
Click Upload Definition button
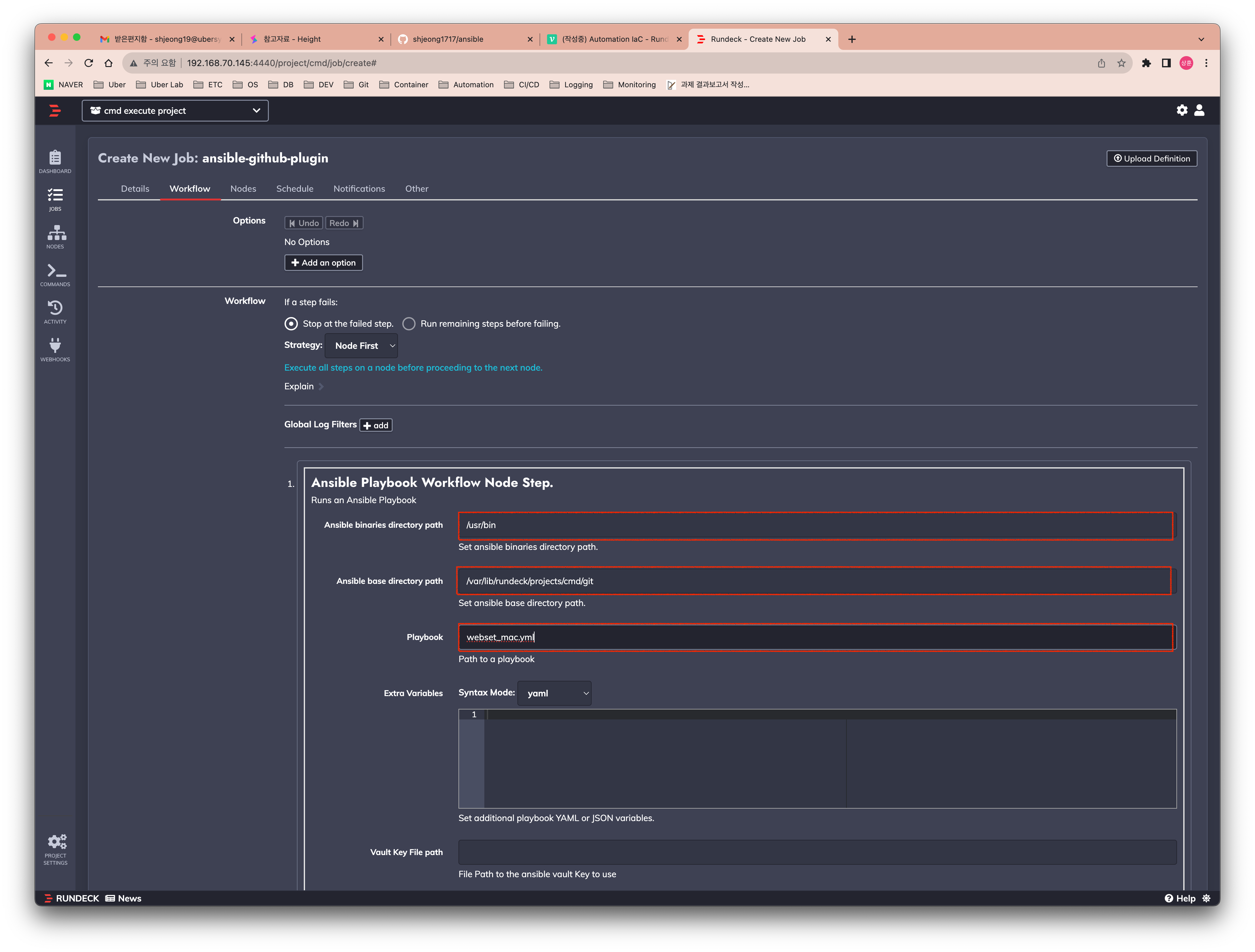click(x=1152, y=159)
